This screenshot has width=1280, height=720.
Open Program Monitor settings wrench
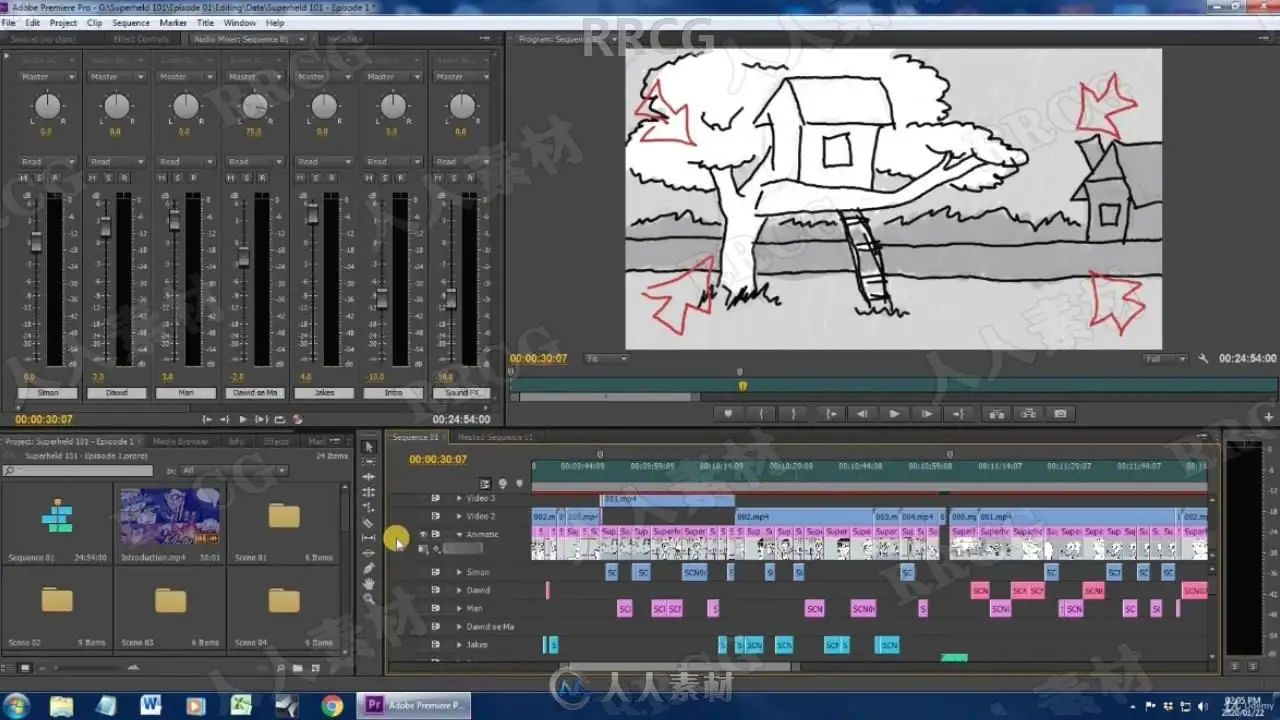pyautogui.click(x=1204, y=359)
